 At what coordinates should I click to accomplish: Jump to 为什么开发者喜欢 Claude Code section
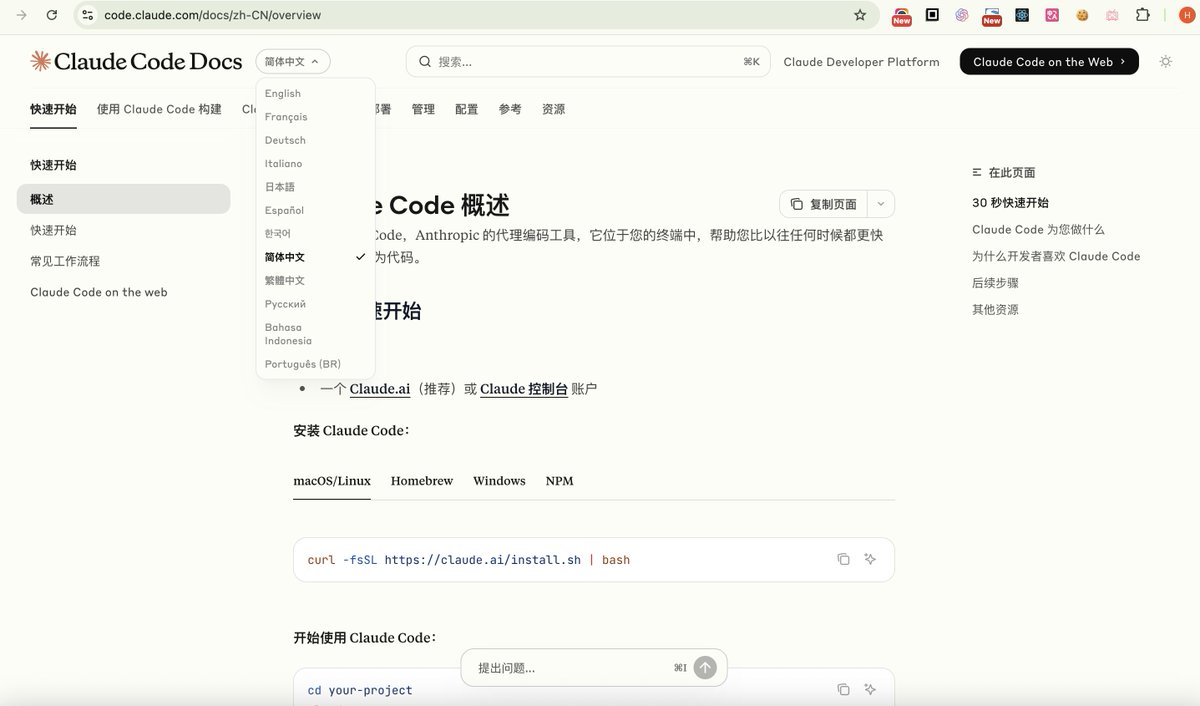(1056, 256)
